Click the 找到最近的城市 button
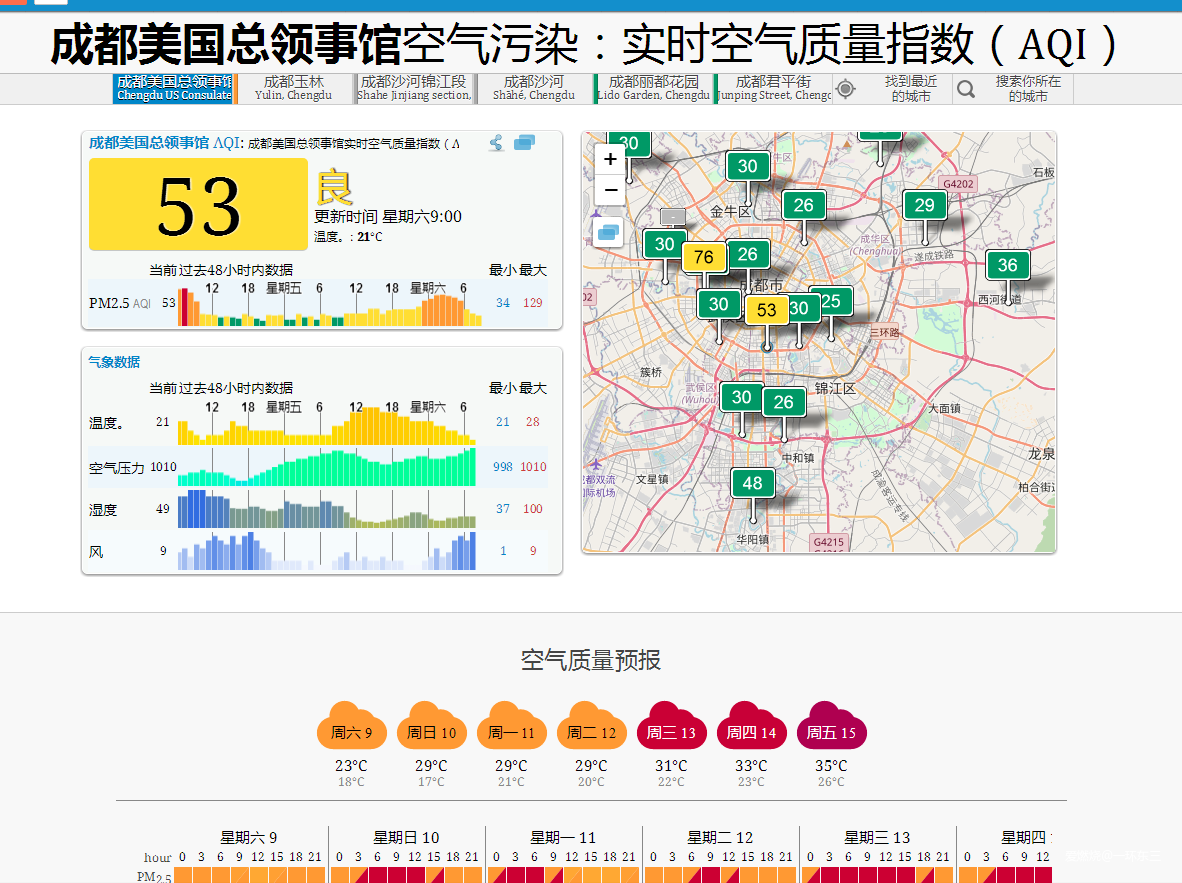 911,89
